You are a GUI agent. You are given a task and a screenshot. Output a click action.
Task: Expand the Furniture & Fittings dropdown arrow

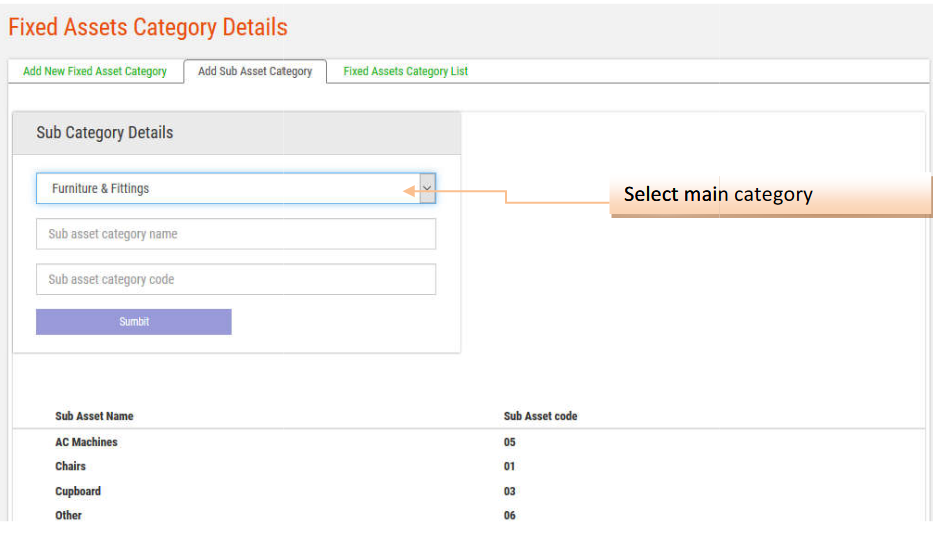[427, 188]
